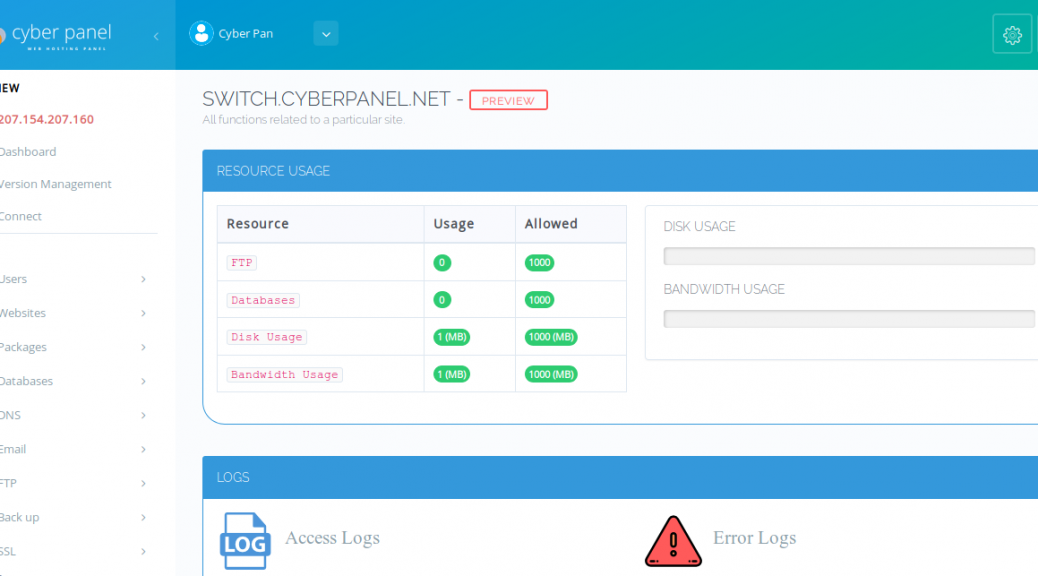Click the Bandwidth Usage resource badge

point(287,373)
